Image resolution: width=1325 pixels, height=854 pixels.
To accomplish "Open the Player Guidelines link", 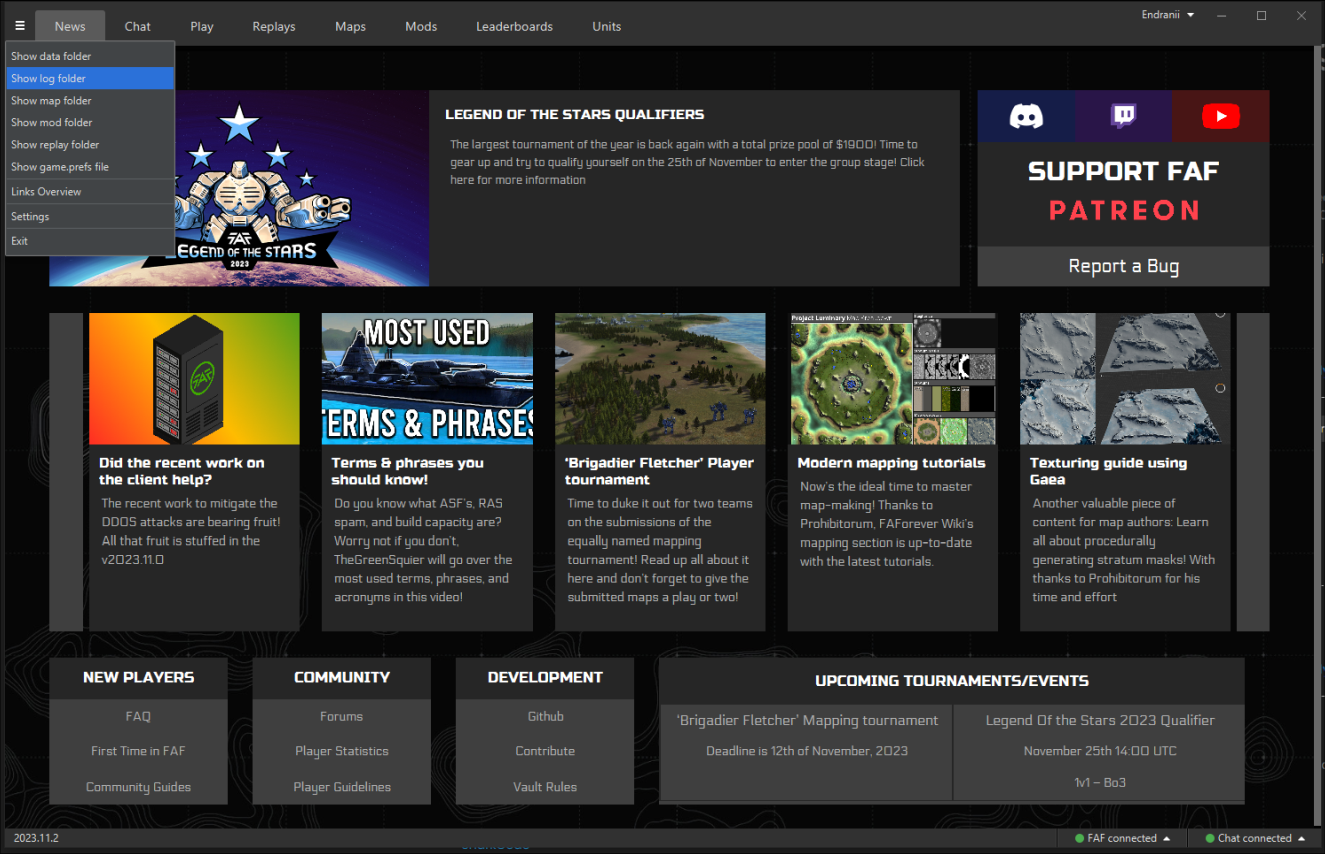I will 342,787.
